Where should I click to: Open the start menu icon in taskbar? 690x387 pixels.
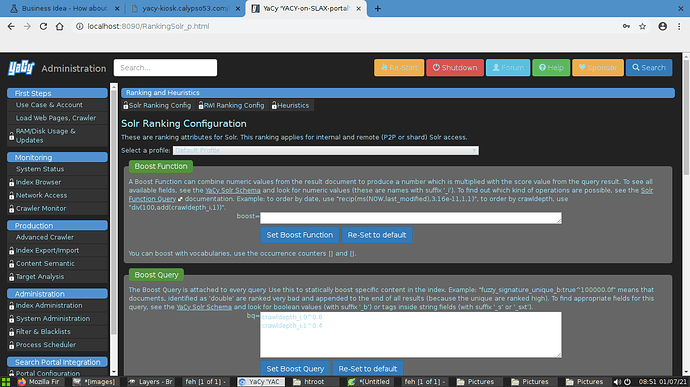[6, 382]
